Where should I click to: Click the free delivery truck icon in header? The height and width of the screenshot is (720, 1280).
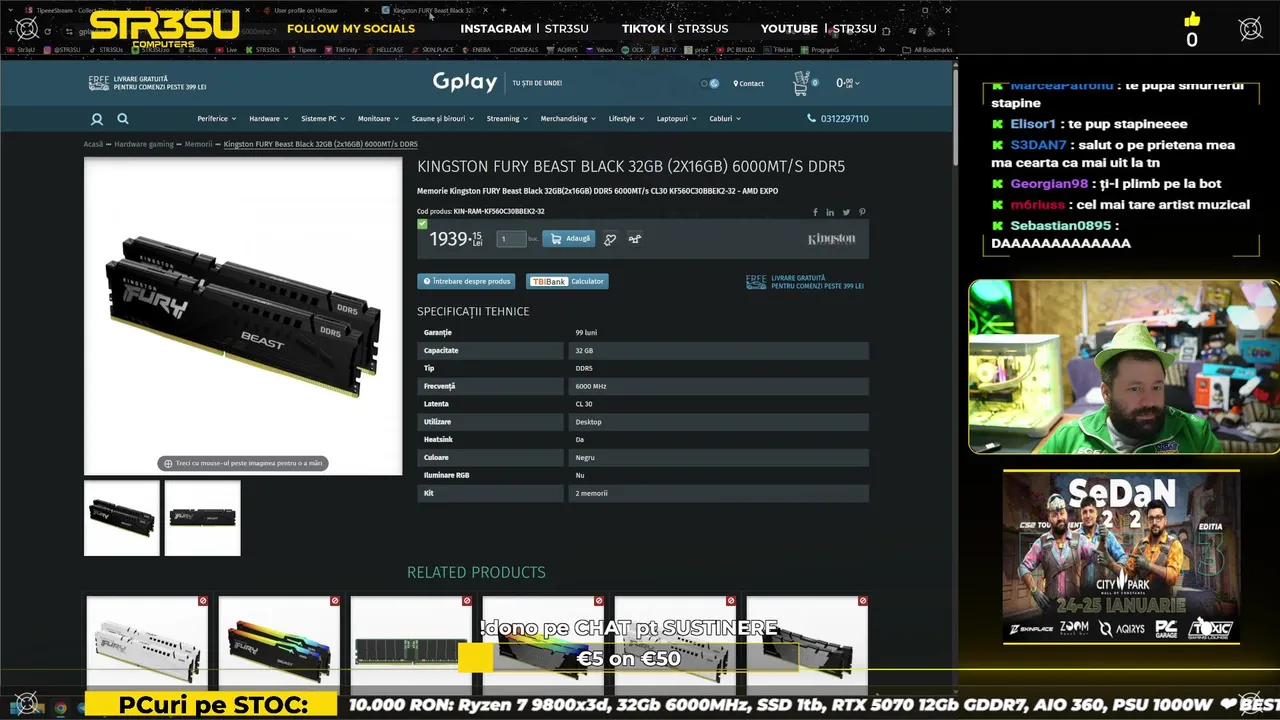[98, 83]
